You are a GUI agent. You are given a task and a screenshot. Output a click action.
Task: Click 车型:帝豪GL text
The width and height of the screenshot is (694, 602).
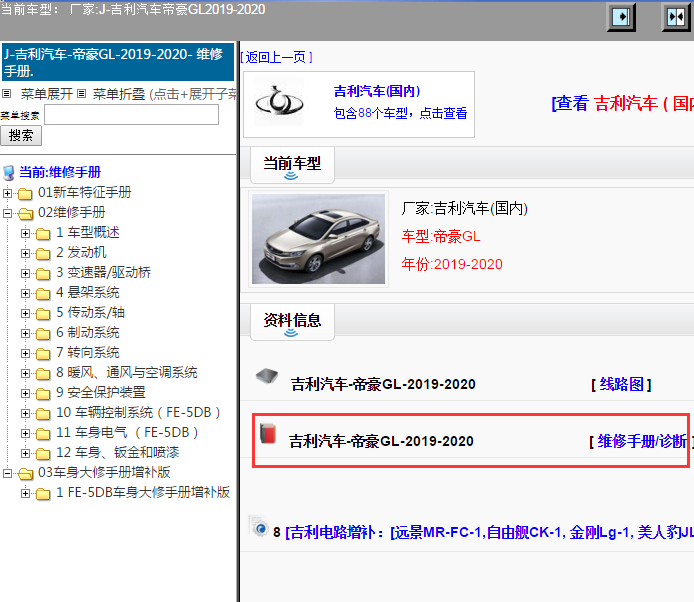(441, 236)
